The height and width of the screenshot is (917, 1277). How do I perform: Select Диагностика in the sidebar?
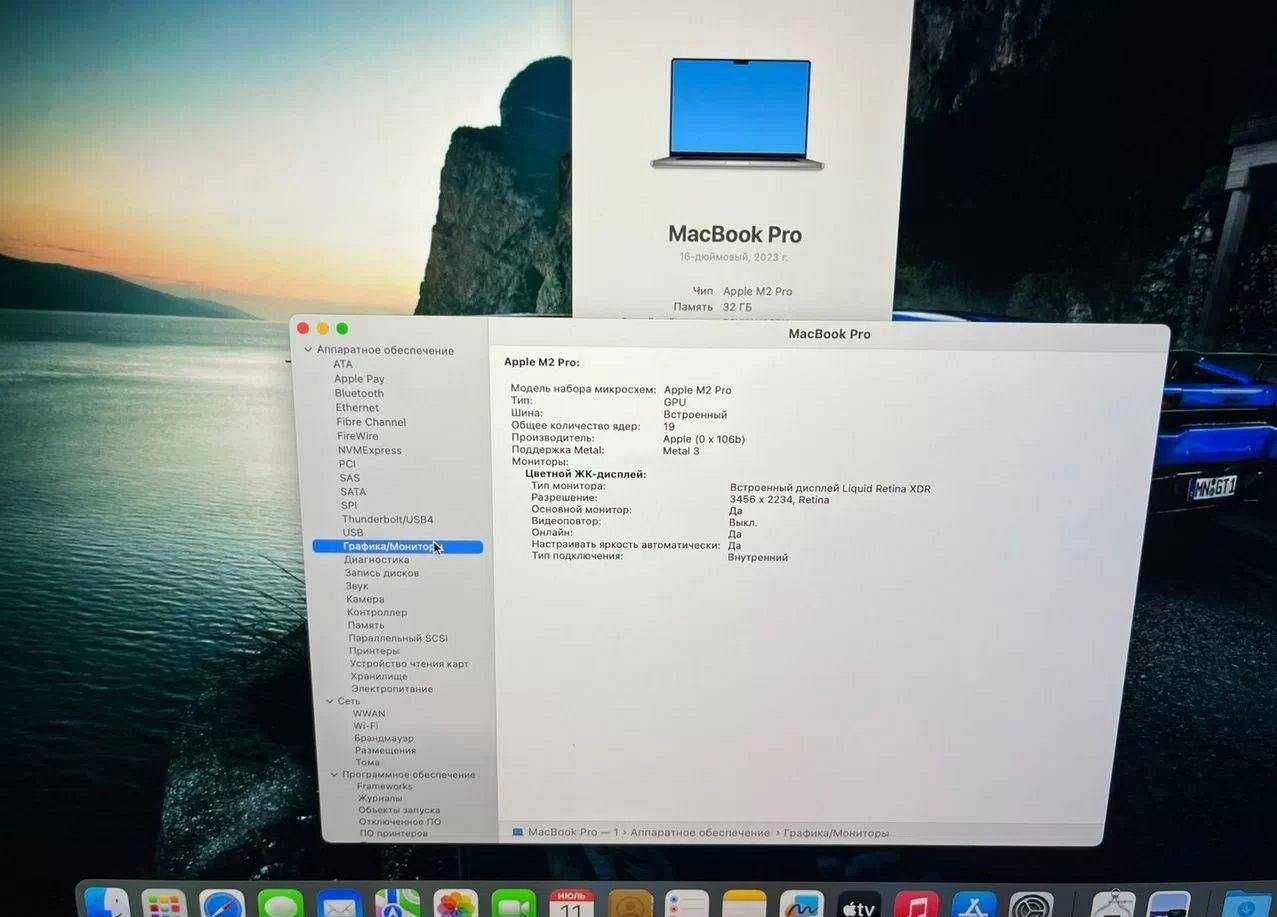tap(377, 560)
